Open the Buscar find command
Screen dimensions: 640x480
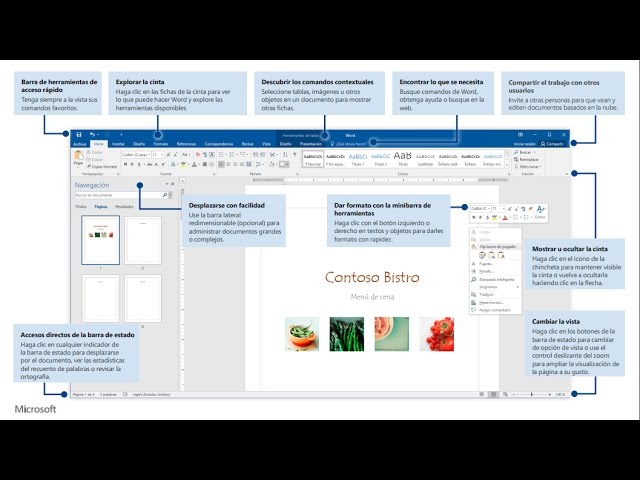(x=524, y=152)
